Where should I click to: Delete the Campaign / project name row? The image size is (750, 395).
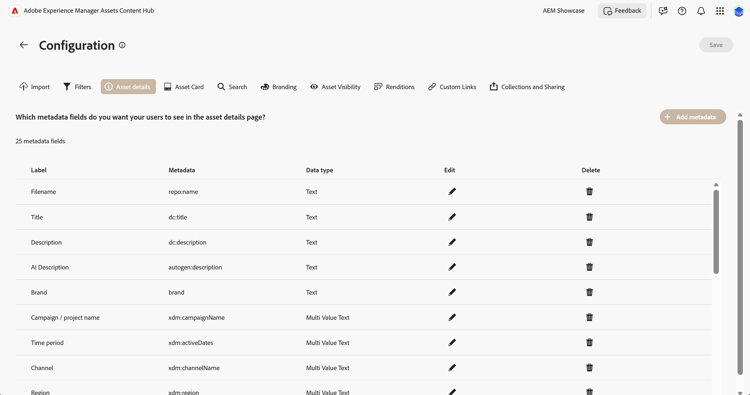(589, 317)
